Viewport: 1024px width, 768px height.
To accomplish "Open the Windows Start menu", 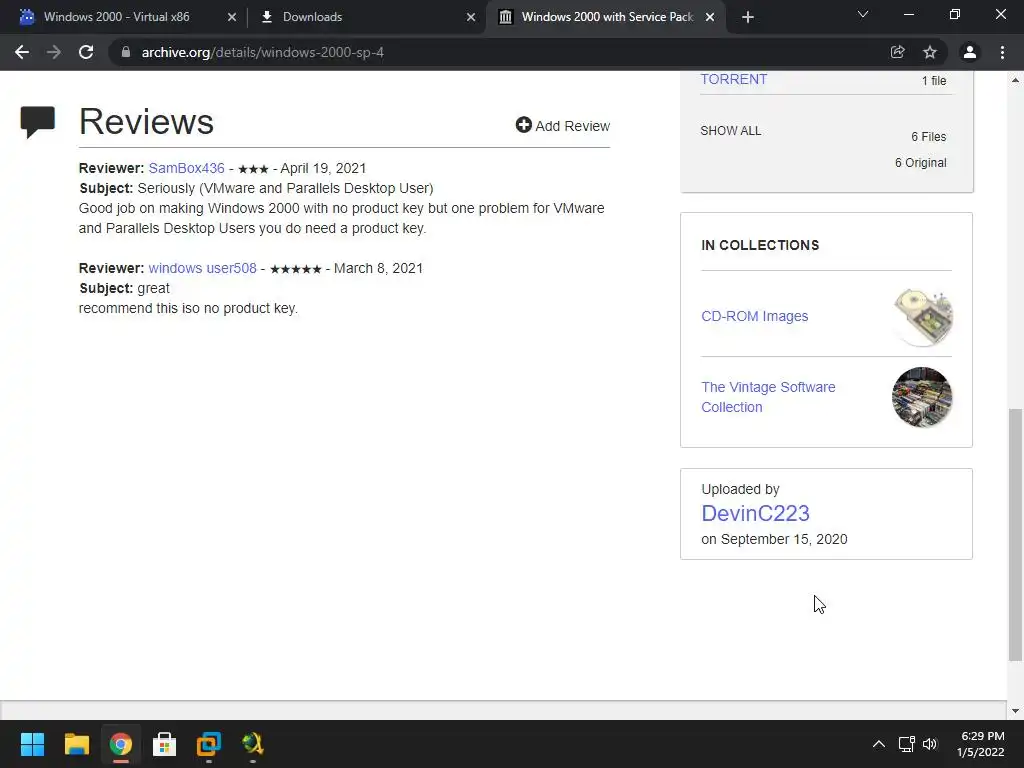I will click(x=32, y=744).
